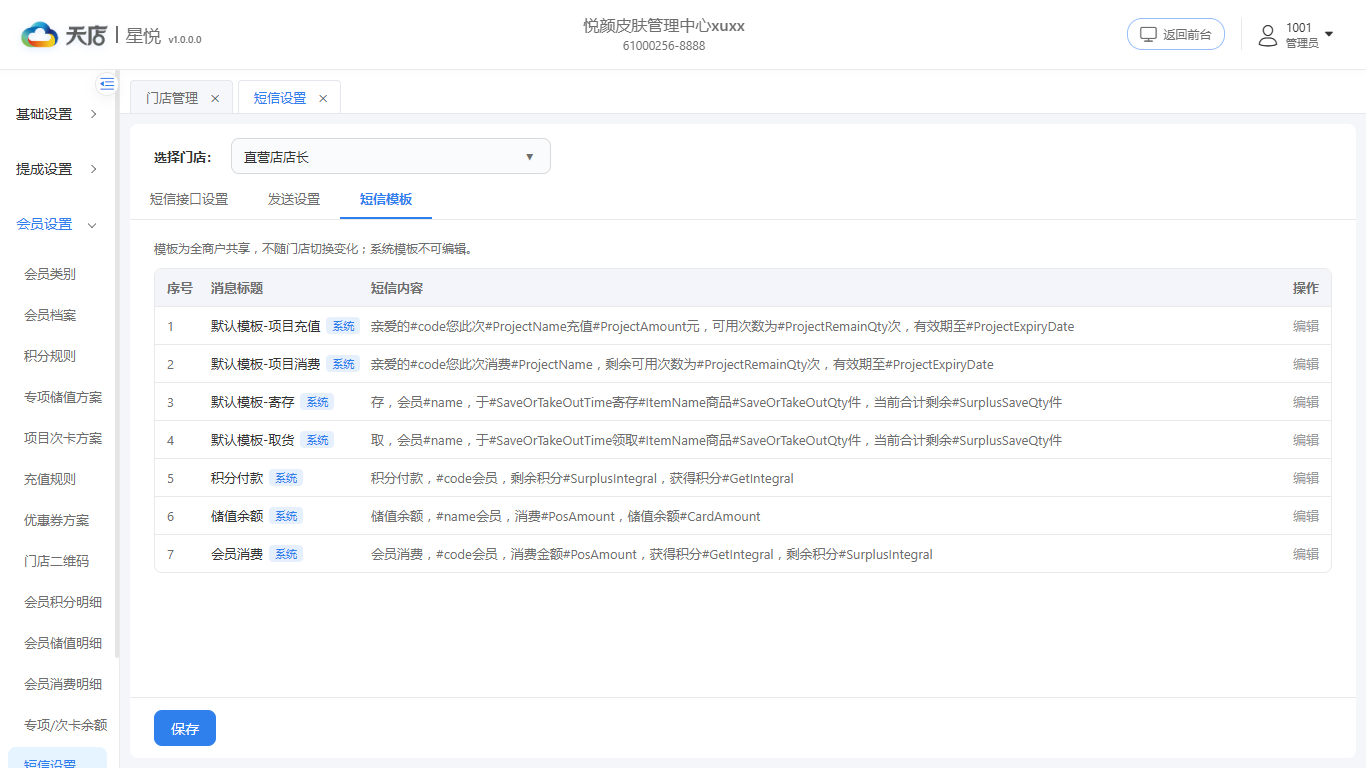This screenshot has height=768, width=1366.
Task: Click the monitor icon in 返回前台
Action: pyautogui.click(x=1149, y=34)
